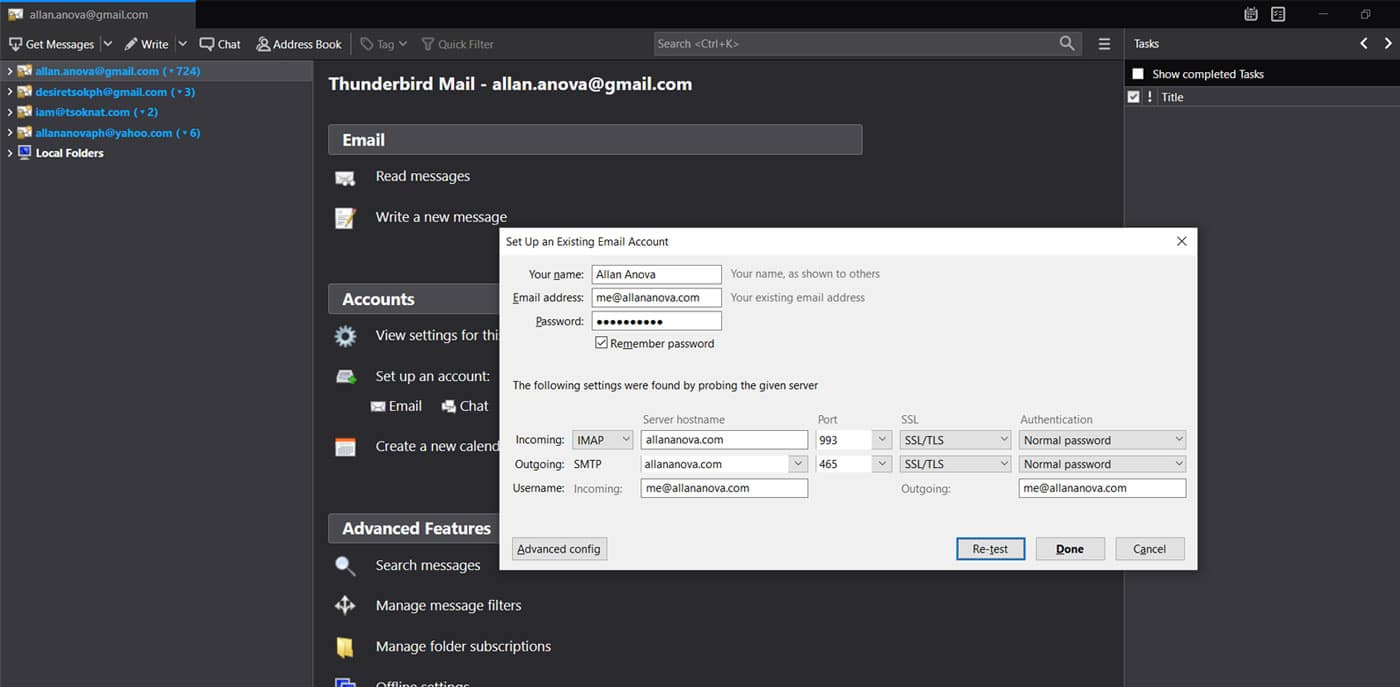Open the Incoming Authentication dropdown
The width and height of the screenshot is (1400, 687).
(1103, 440)
